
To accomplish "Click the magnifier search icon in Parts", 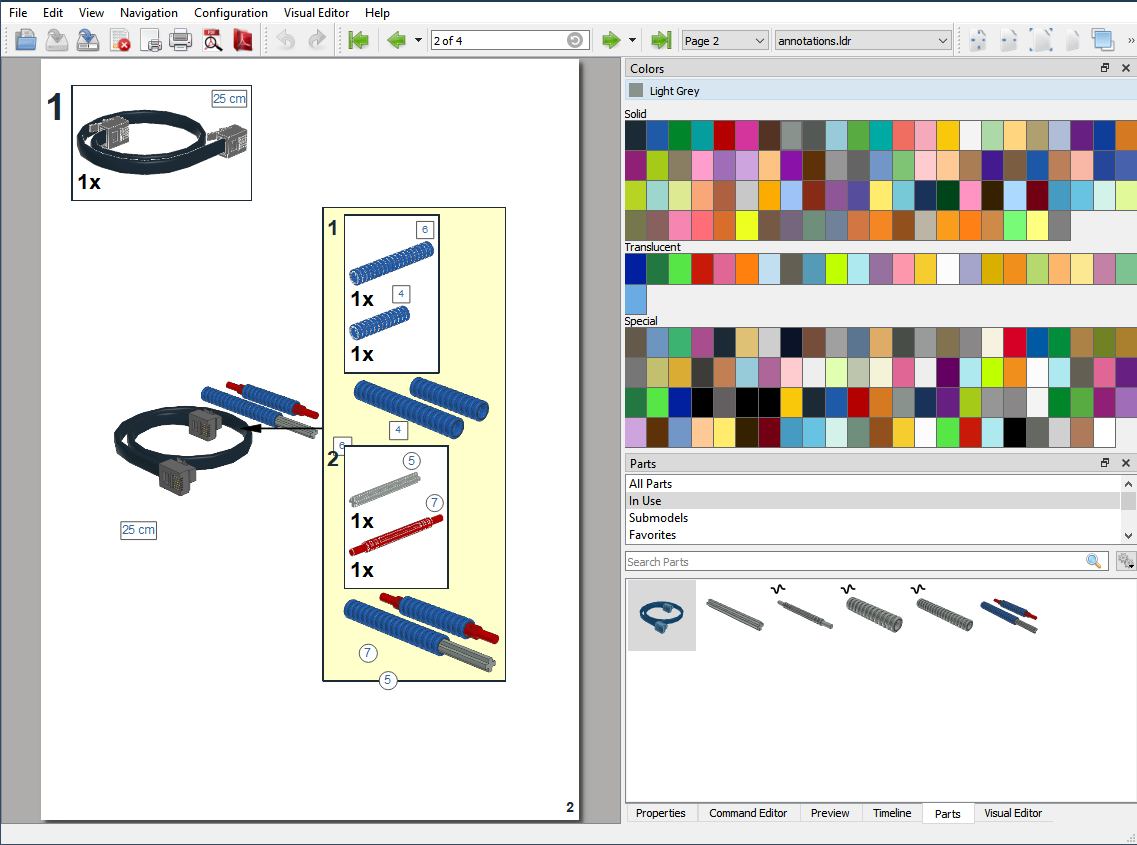I will click(1093, 561).
